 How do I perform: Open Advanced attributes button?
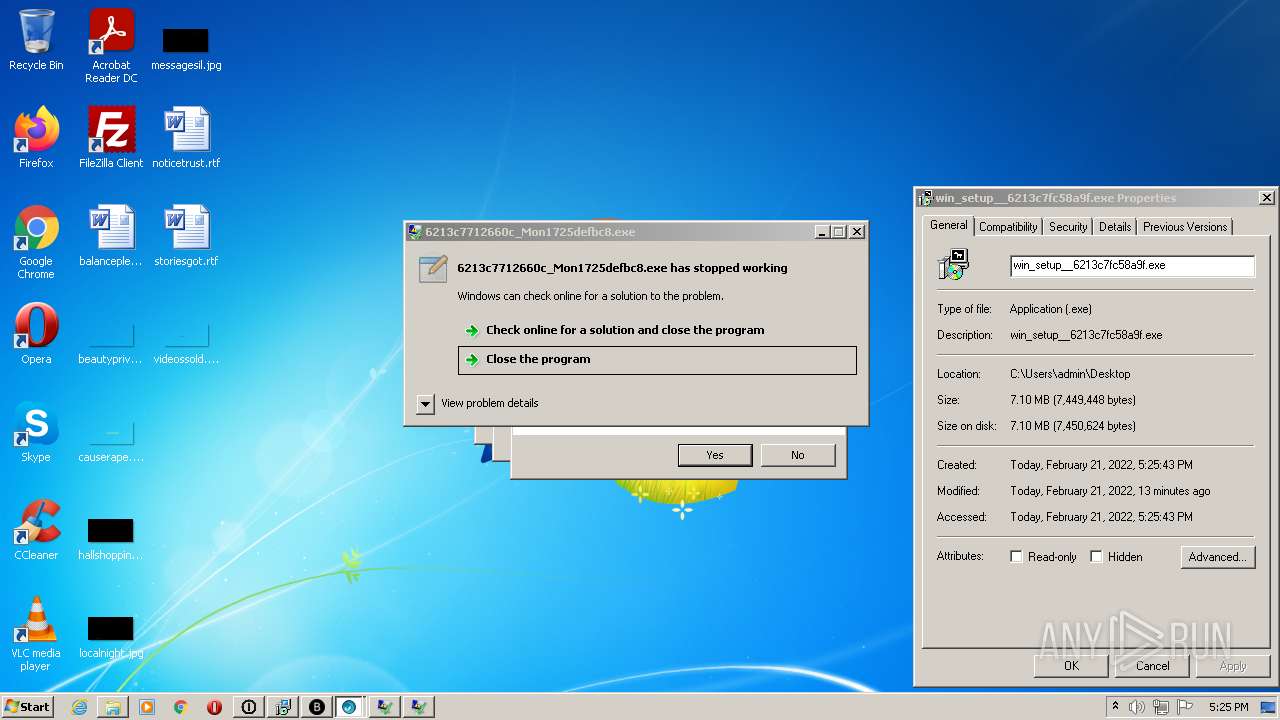pyautogui.click(x=1217, y=557)
